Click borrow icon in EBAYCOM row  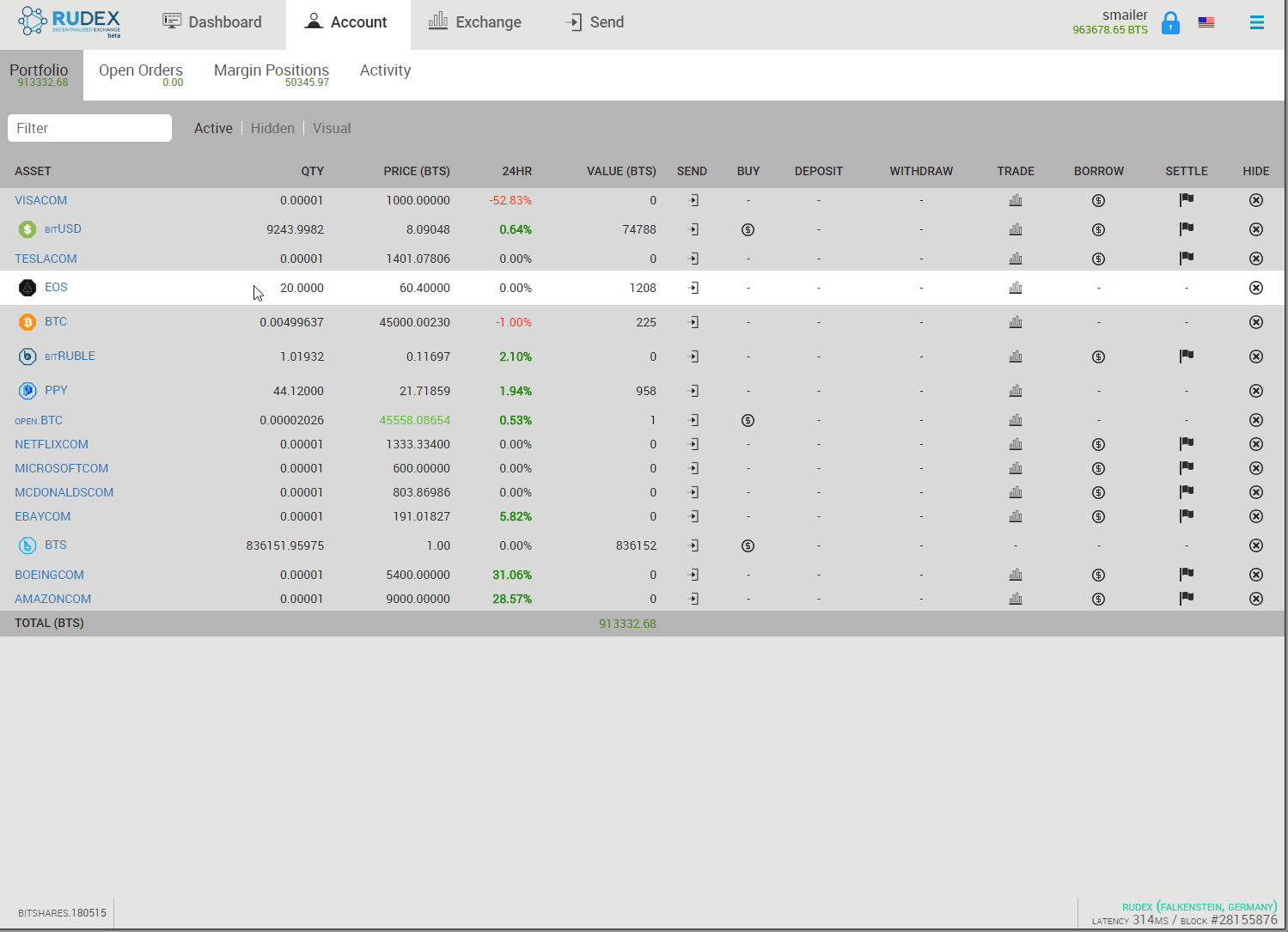[x=1098, y=516]
